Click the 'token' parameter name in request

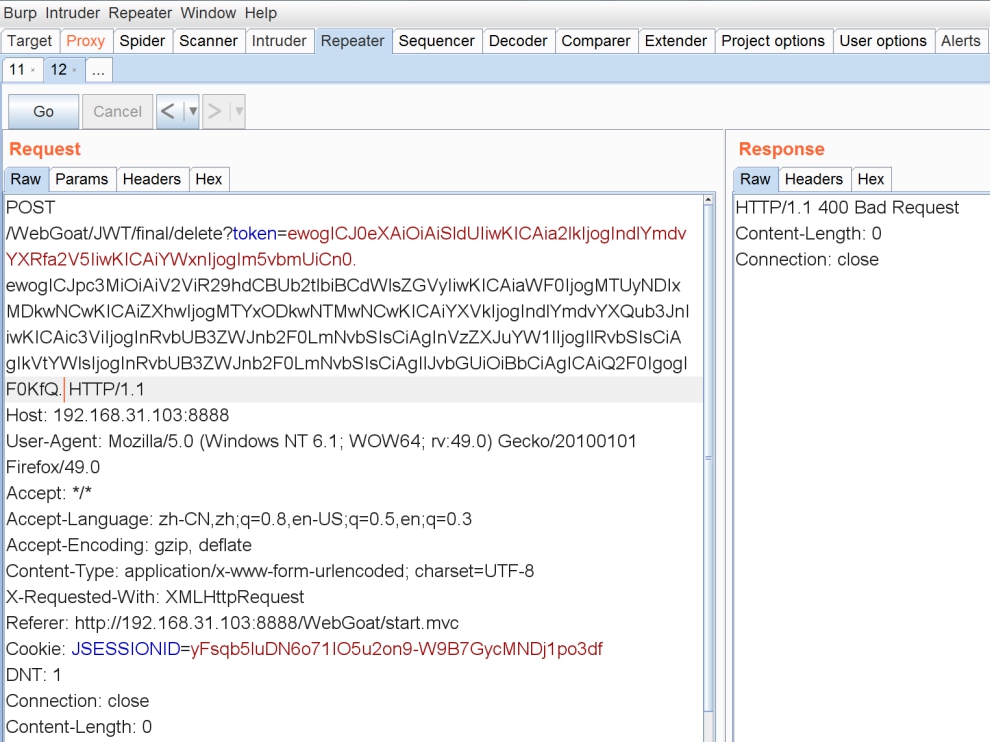tap(255, 234)
